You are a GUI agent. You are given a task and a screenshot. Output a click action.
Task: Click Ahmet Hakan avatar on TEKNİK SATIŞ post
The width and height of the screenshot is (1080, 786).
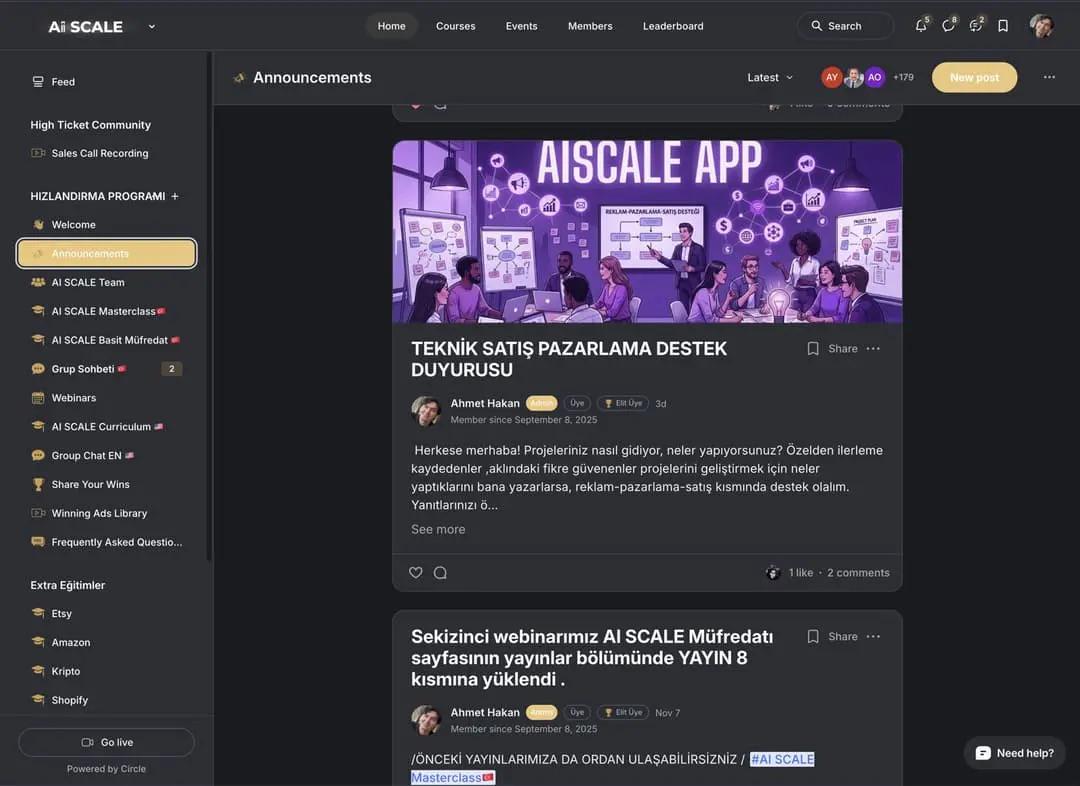[x=426, y=411]
